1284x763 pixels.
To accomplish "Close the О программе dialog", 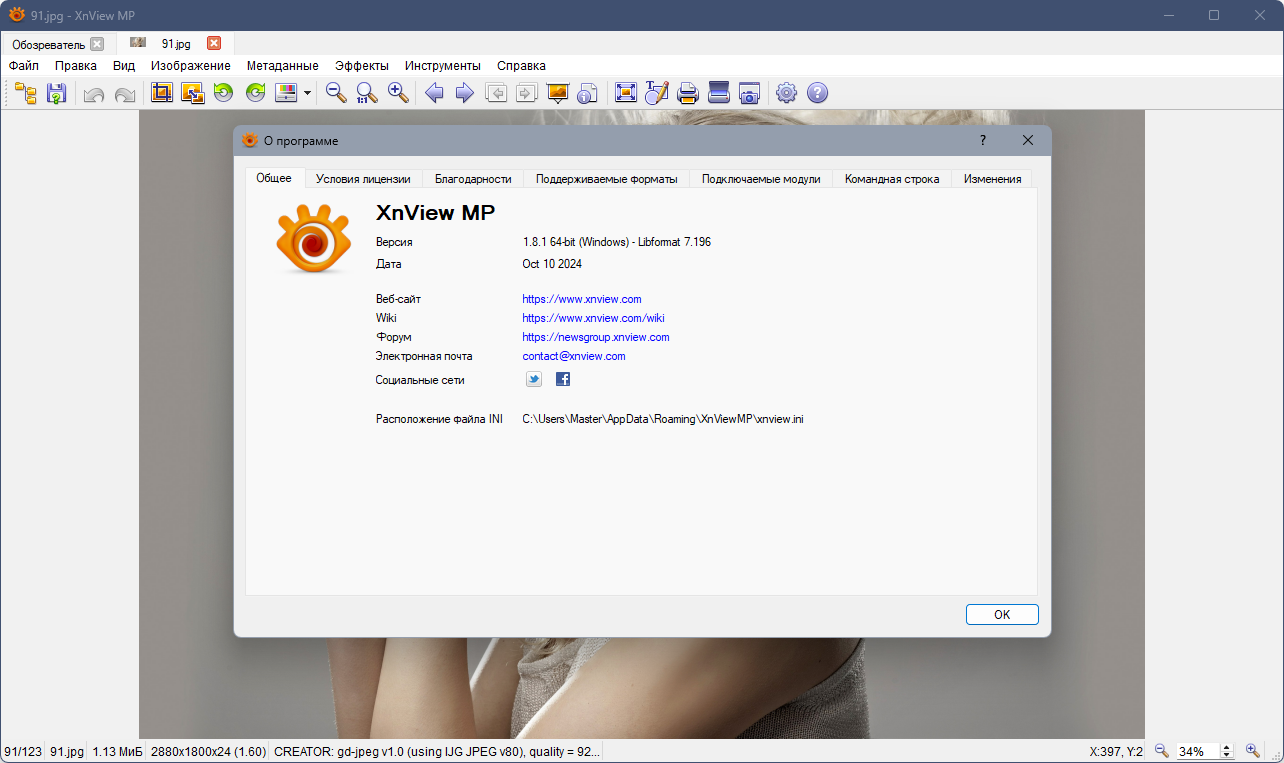I will (1028, 141).
